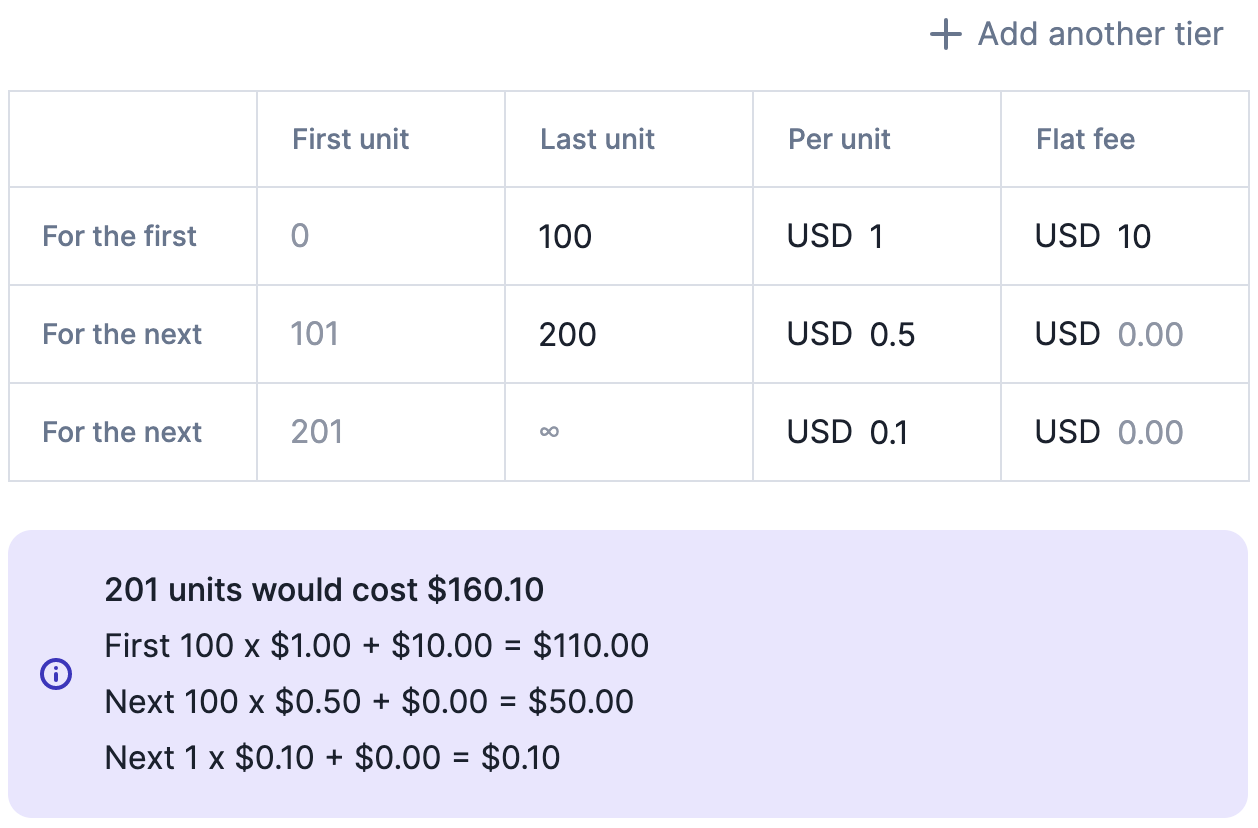Edit second tier Per unit price USD 0.5
The image size is (1258, 828).
[877, 334]
